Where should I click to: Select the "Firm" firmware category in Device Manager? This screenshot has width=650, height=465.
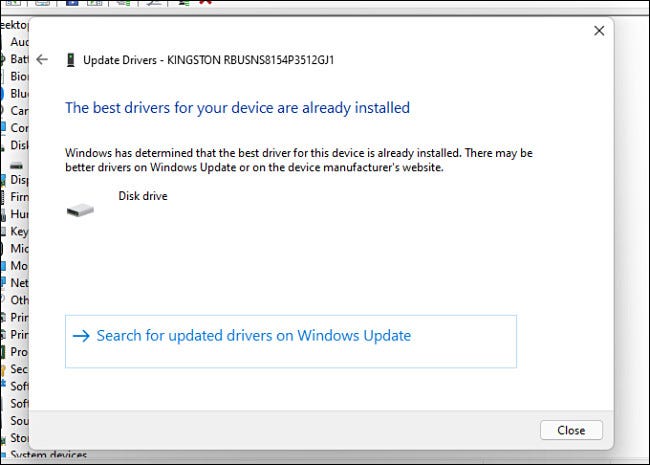19,197
